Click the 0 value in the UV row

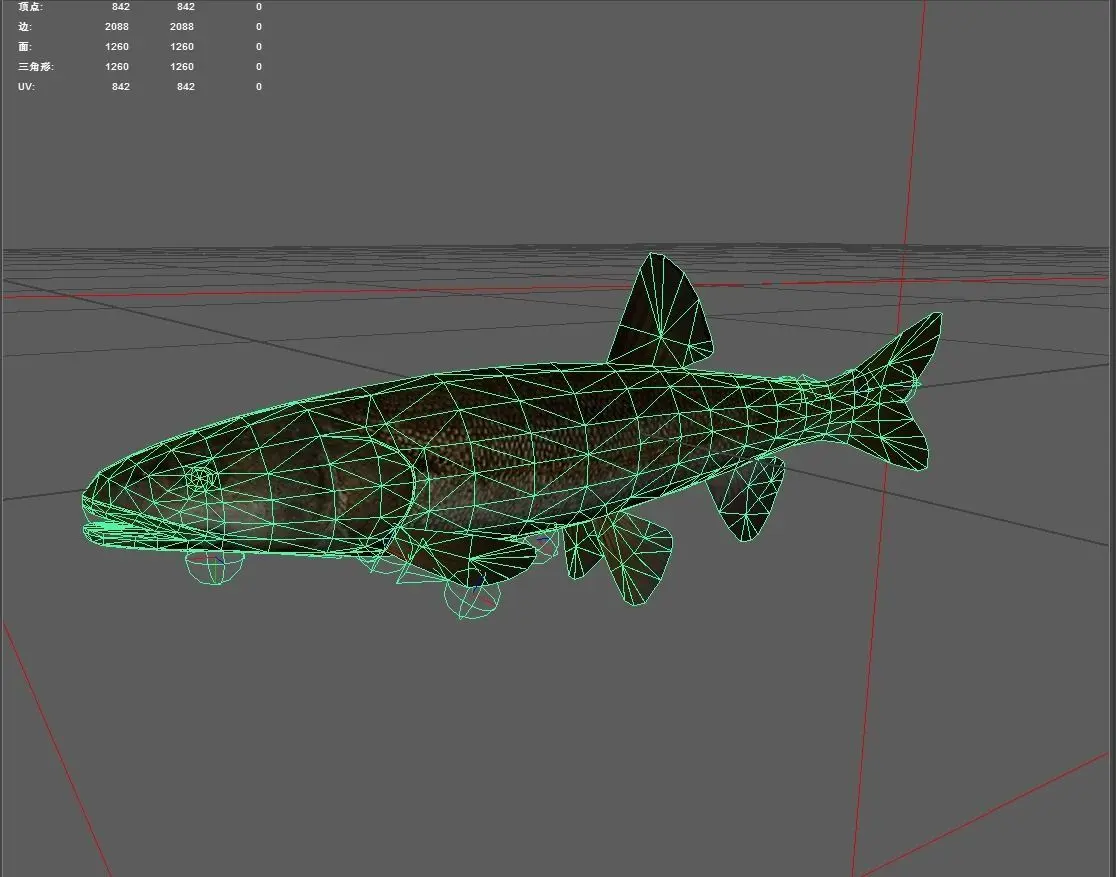pos(258,86)
